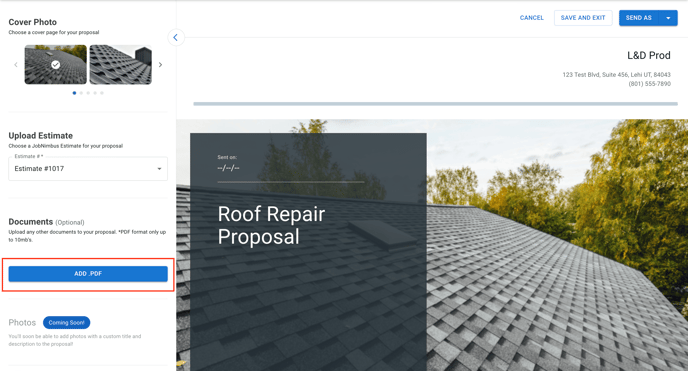Click Save and Exit
Image resolution: width=688 pixels, height=371 pixels.
[x=583, y=18]
